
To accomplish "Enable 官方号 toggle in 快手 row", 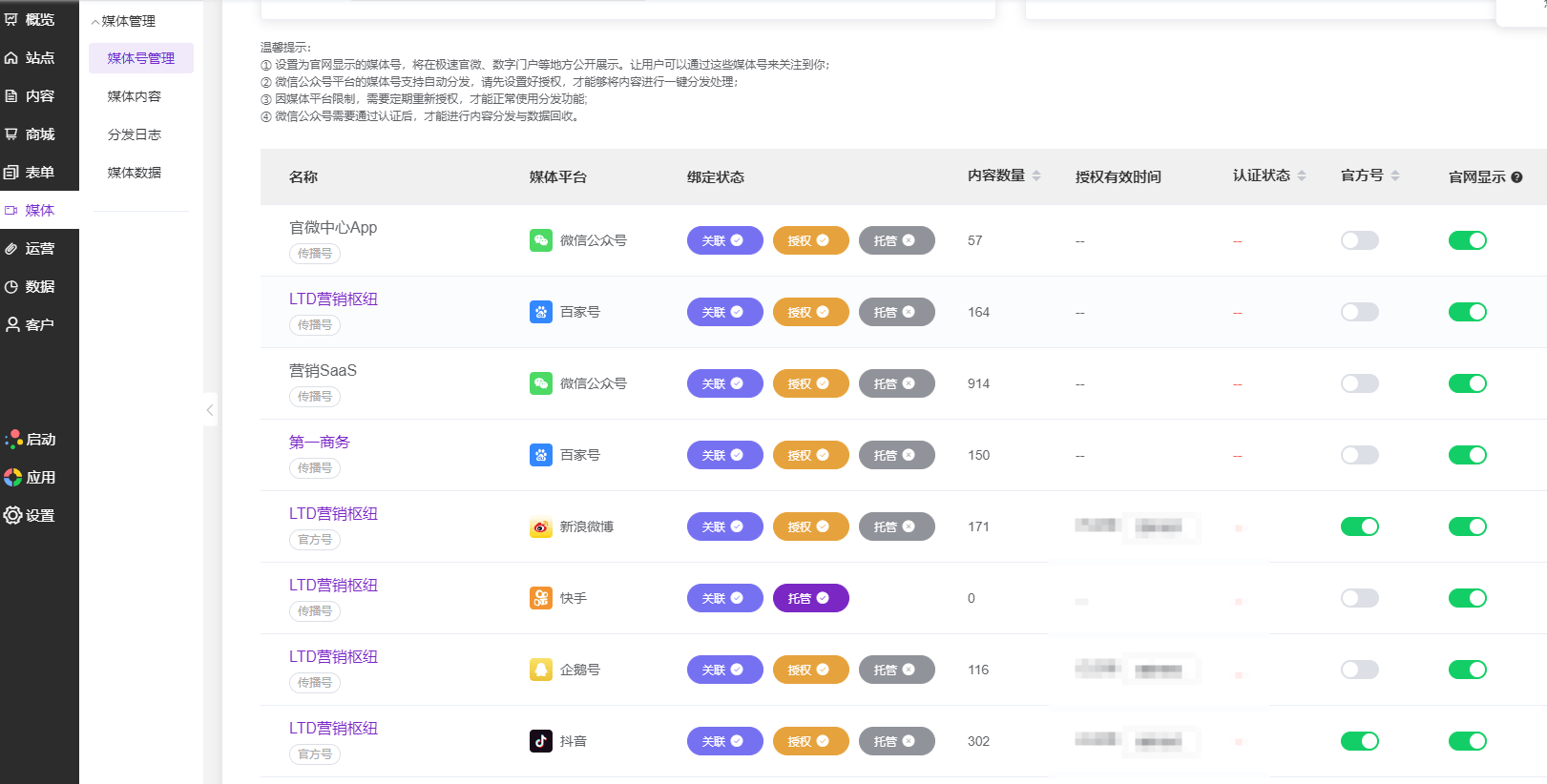I will (1360, 598).
